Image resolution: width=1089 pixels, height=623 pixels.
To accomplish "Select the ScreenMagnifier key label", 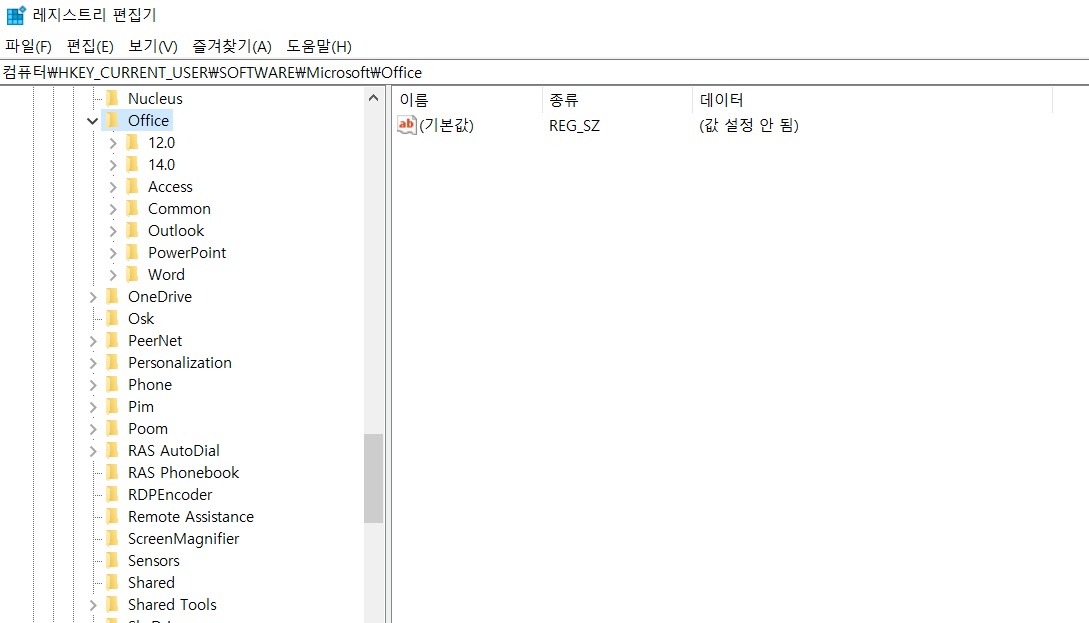I will pos(183,539).
